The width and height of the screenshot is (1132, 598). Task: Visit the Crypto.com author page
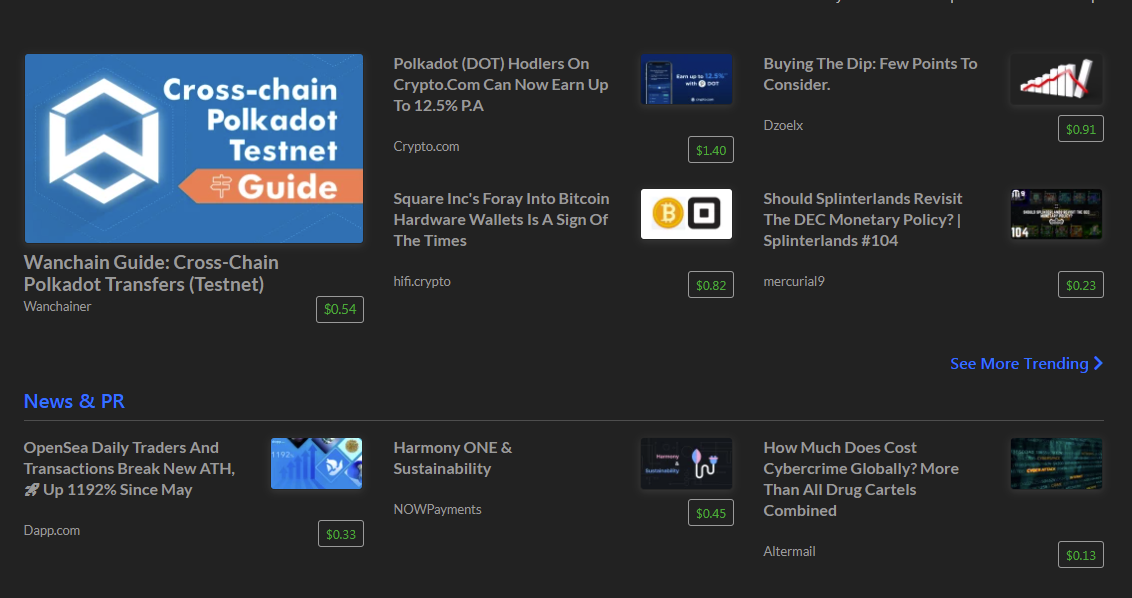[426, 147]
